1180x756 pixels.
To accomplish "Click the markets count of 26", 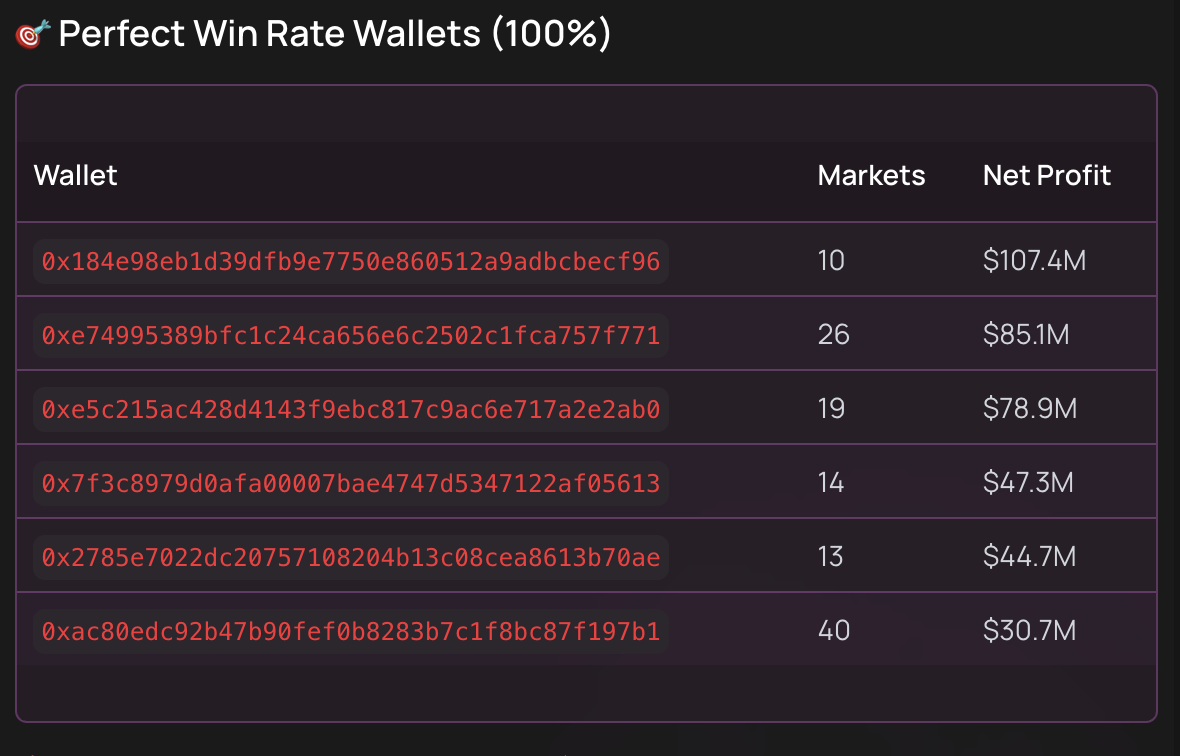I will point(833,335).
